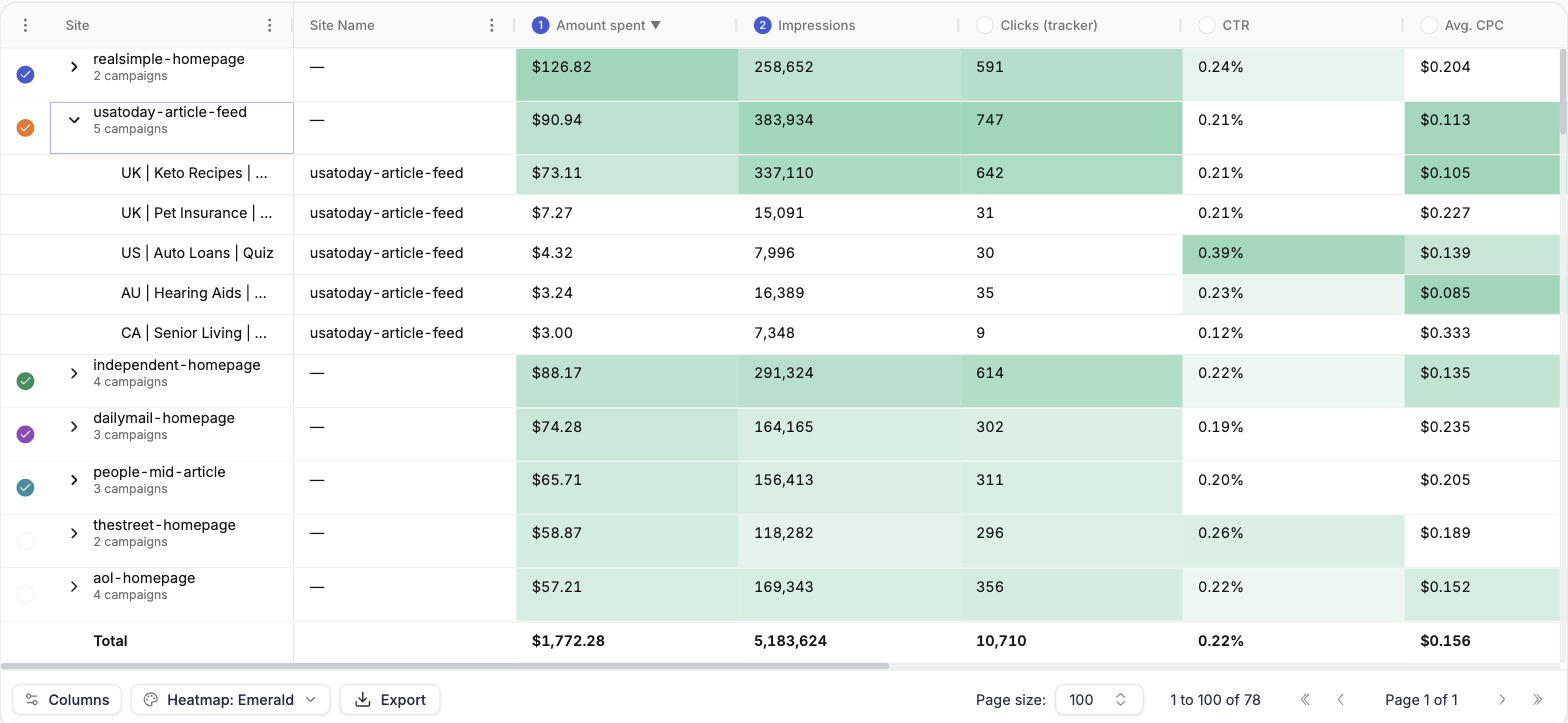
Task: Select the CA | Senior Living campaign row
Action: [x=780, y=334]
